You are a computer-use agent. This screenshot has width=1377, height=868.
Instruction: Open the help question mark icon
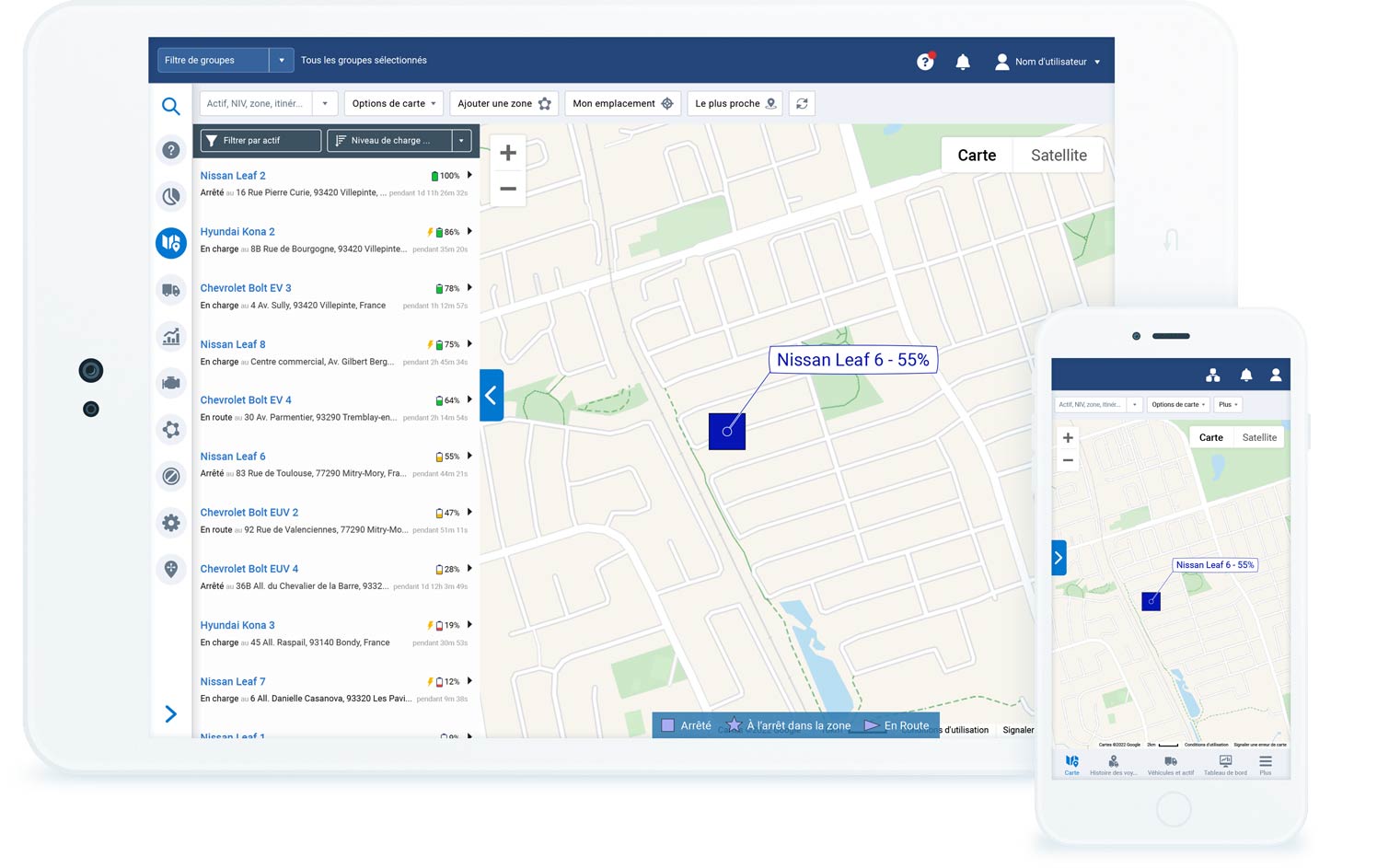tap(171, 149)
